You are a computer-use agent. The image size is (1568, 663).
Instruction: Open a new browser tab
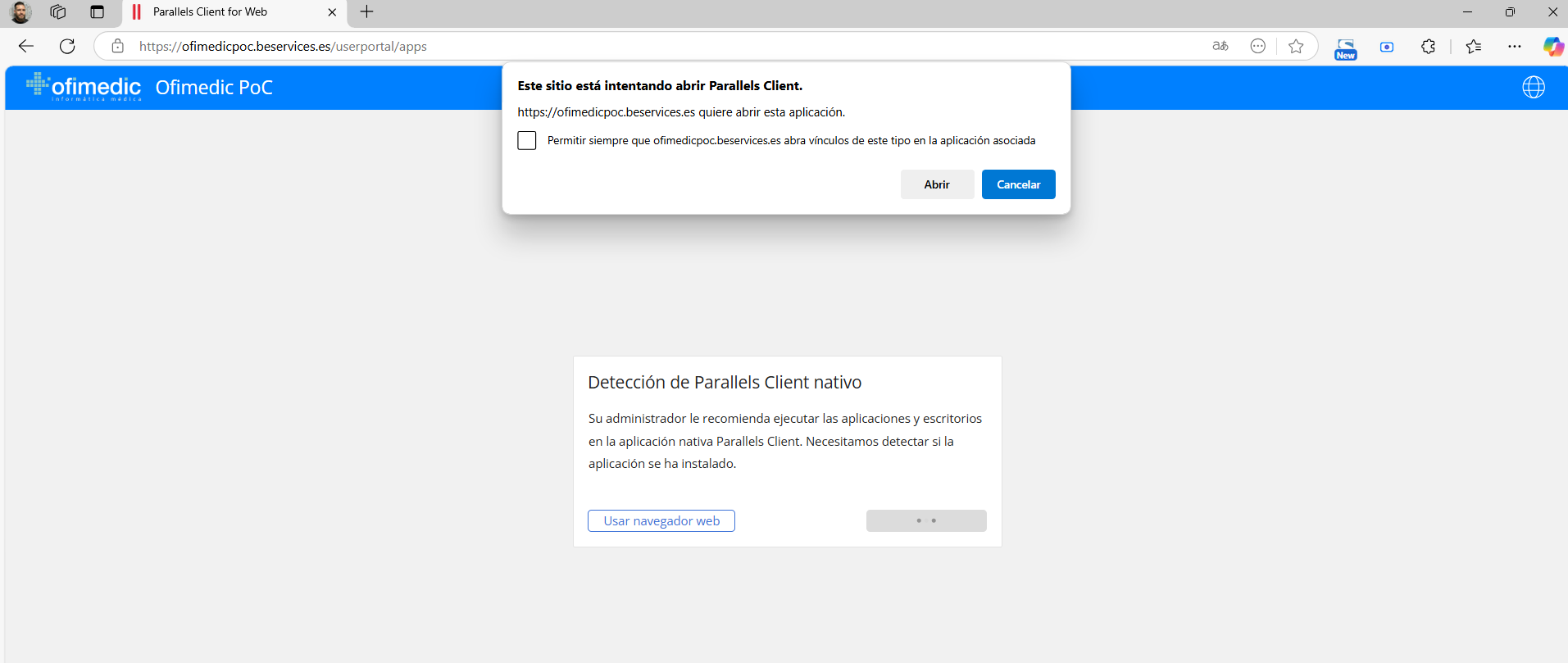(367, 12)
